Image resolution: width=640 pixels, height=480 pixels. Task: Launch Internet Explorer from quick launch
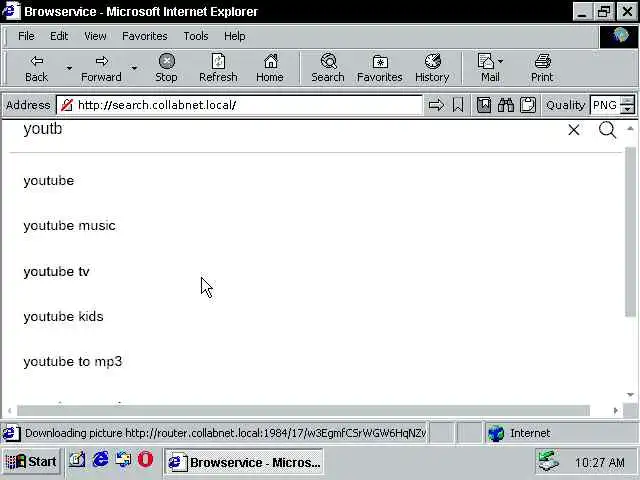100,460
